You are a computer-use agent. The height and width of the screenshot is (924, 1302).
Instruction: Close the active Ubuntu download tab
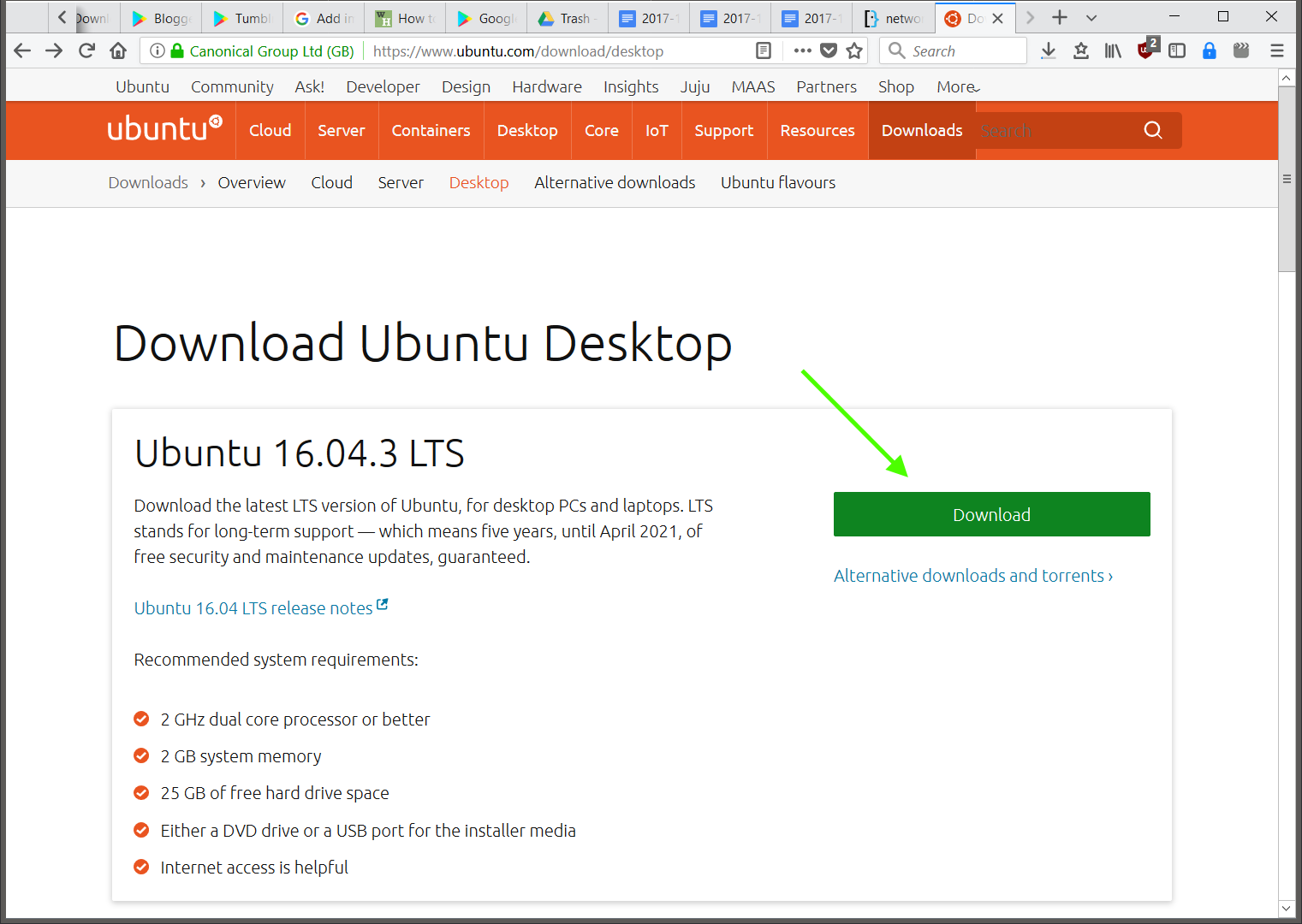998,18
